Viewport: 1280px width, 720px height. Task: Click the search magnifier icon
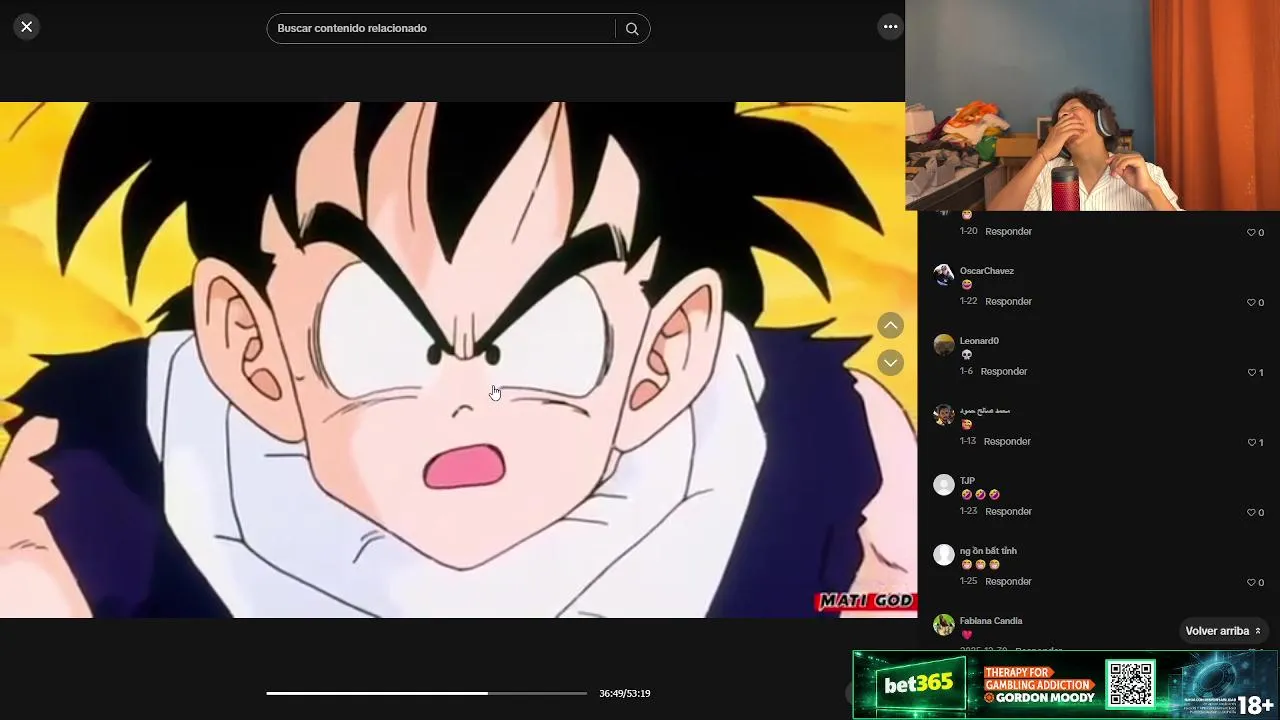[632, 29]
